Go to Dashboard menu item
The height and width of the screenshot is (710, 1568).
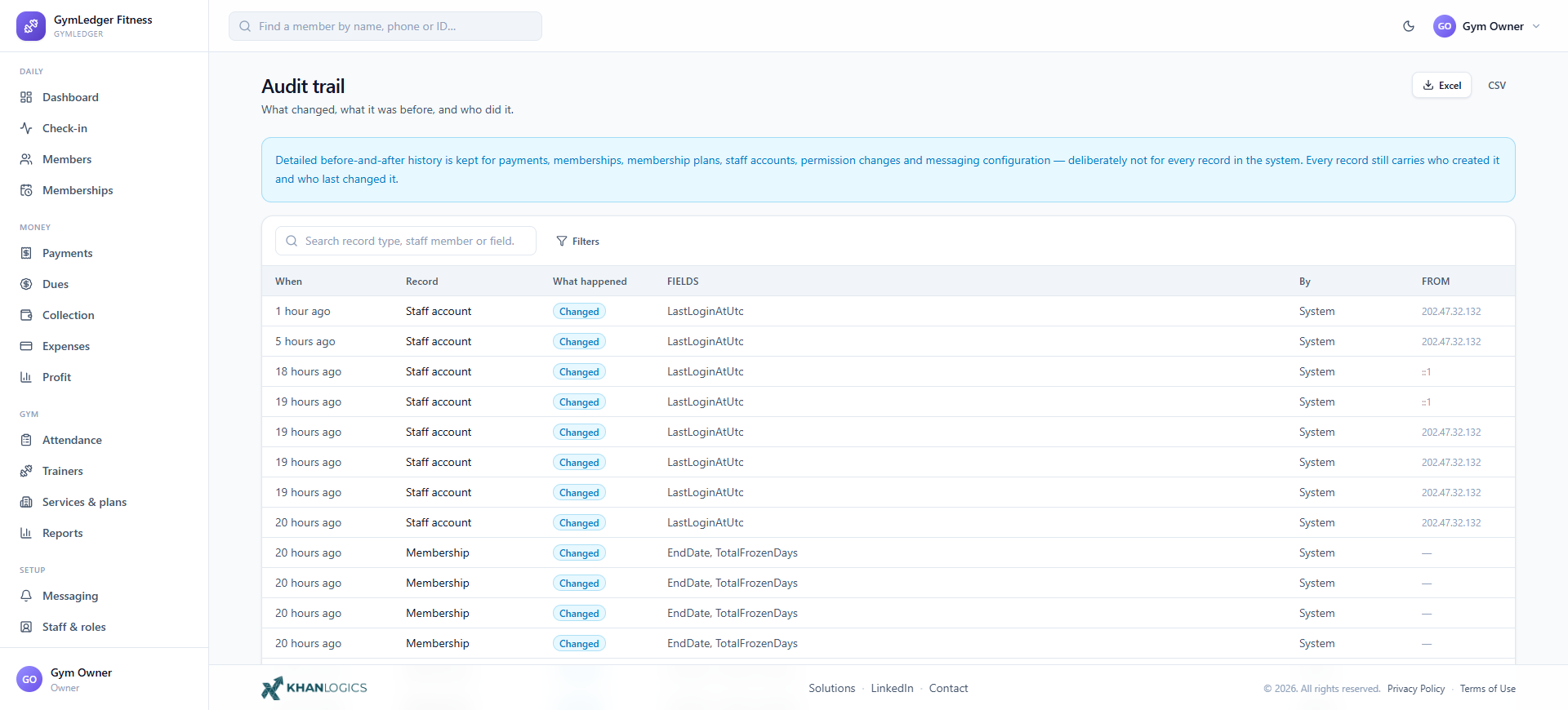pos(104,97)
